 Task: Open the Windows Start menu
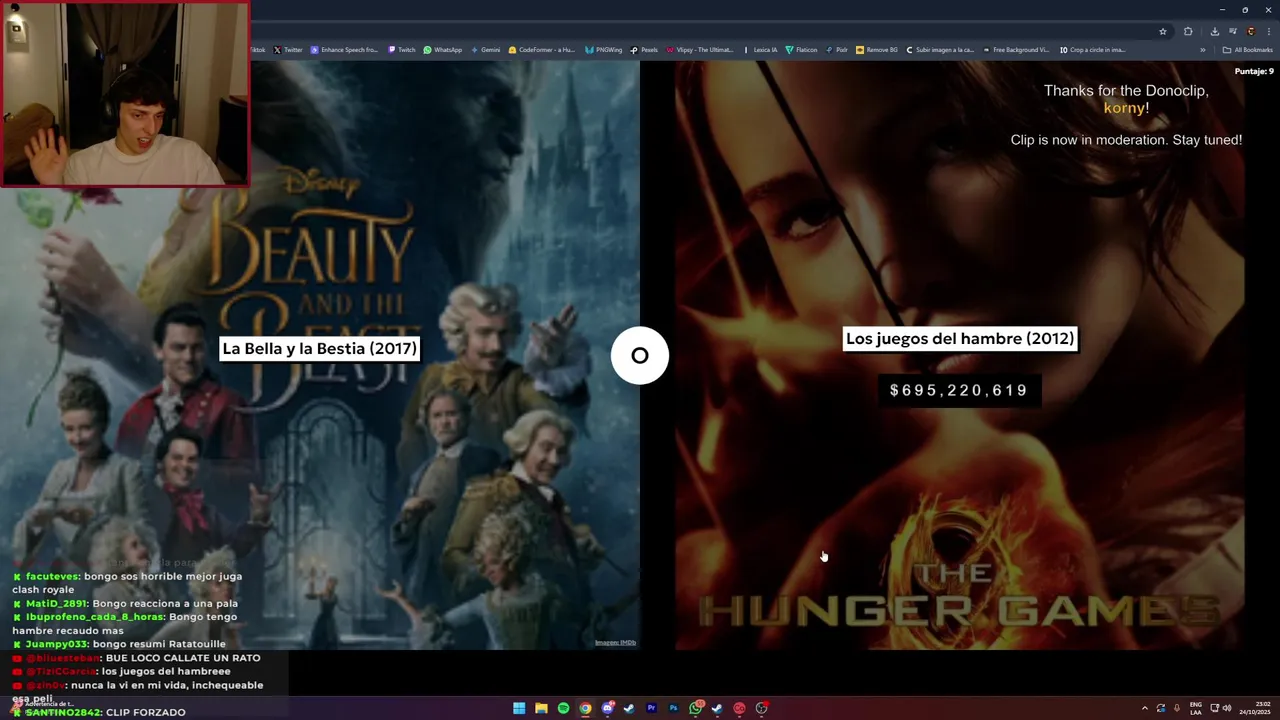[519, 708]
